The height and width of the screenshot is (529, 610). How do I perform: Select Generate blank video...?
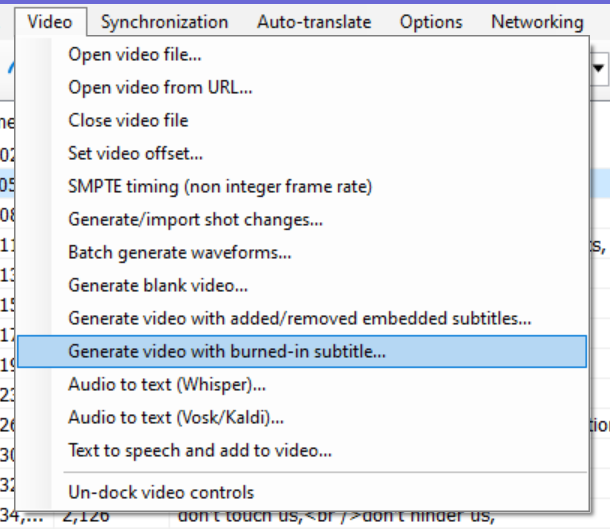pos(158,285)
